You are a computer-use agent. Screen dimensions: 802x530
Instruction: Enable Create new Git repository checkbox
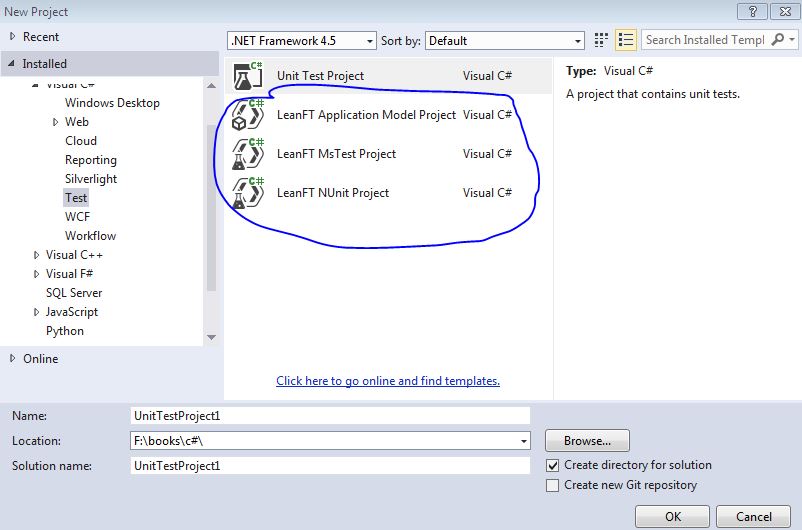[x=552, y=485]
